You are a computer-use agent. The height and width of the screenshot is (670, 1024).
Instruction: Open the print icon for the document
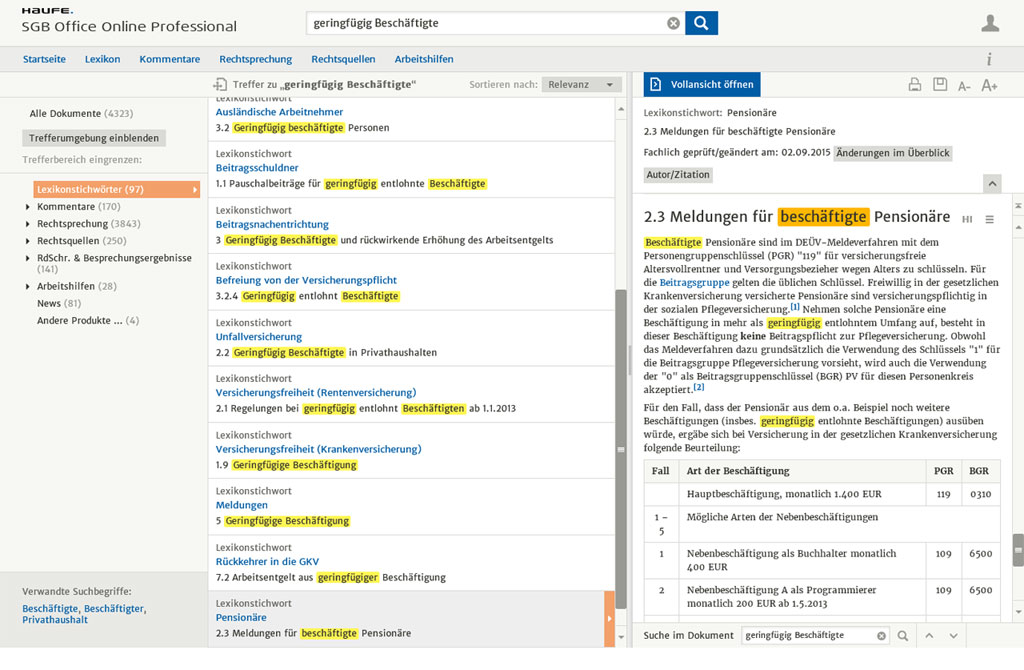tap(914, 85)
